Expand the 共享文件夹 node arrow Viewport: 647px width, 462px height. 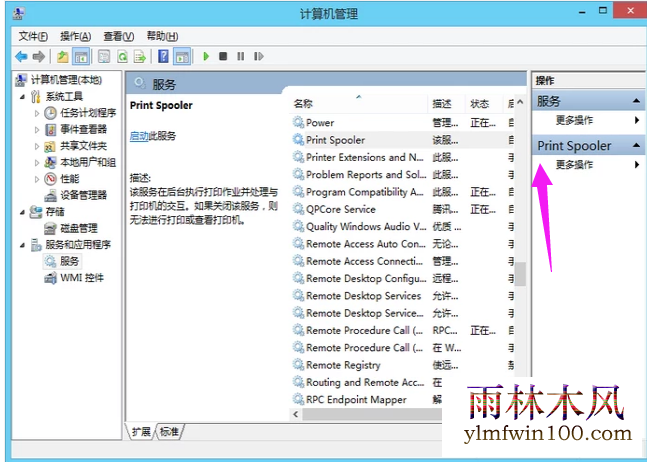tap(37, 146)
